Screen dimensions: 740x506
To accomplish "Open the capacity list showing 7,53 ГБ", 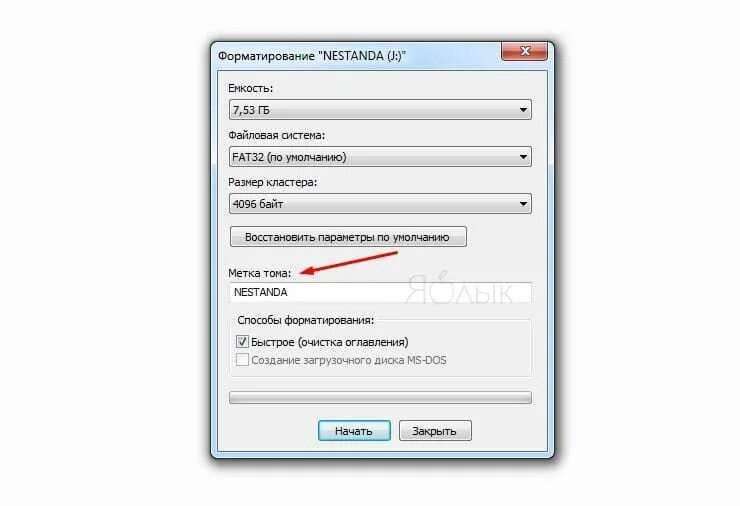I will click(380, 110).
